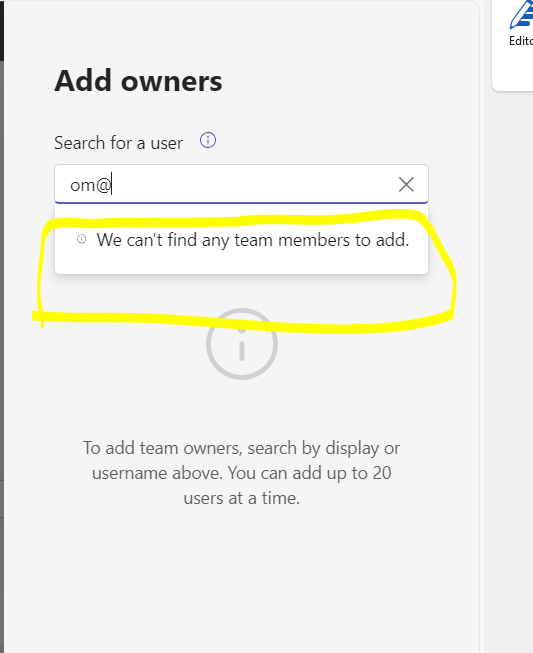
Task: Select the We can't find any team members message
Action: pyautogui.click(x=253, y=240)
